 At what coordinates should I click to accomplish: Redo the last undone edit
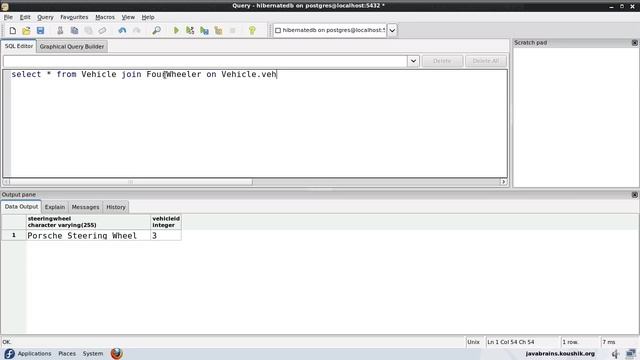click(x=136, y=31)
